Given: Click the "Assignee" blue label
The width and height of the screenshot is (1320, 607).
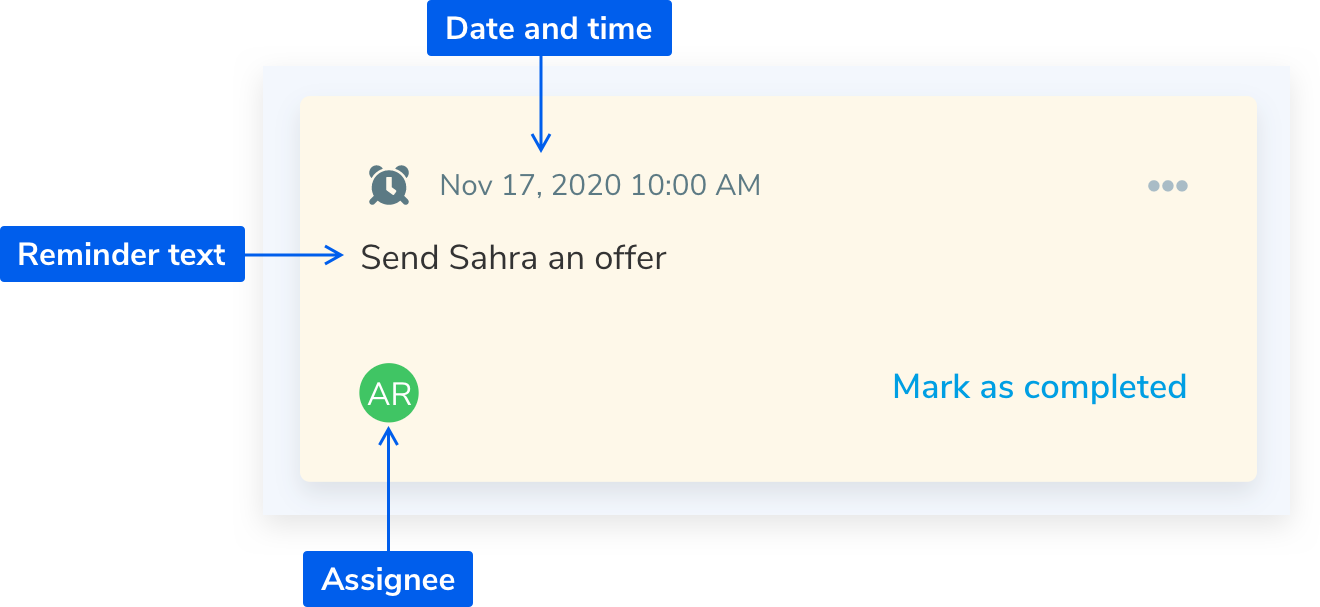Looking at the screenshot, I should (388, 579).
